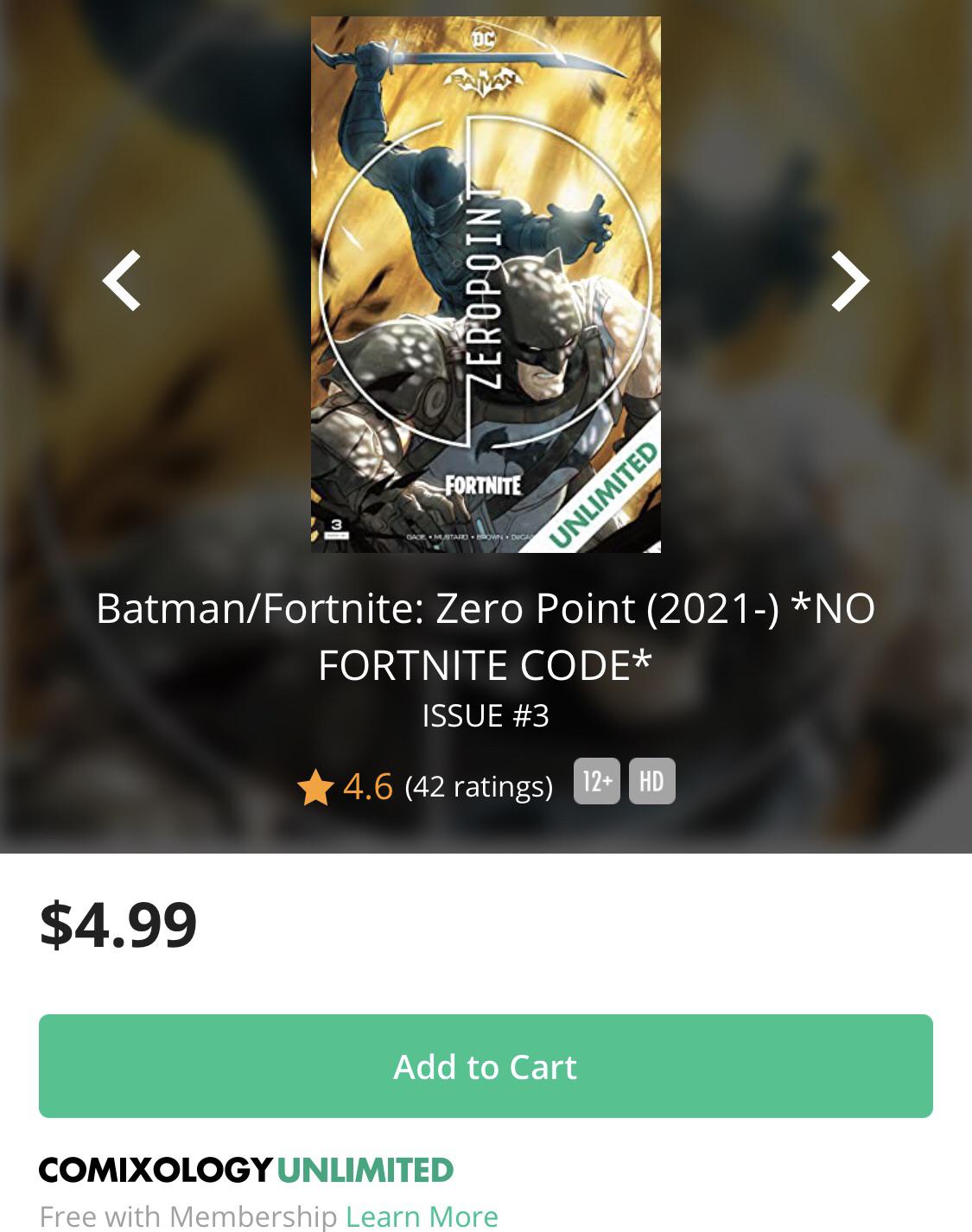This screenshot has height=1232, width=972.
Task: Open the Batman/Fortnite: Zero Point series title
Action: 486,637
